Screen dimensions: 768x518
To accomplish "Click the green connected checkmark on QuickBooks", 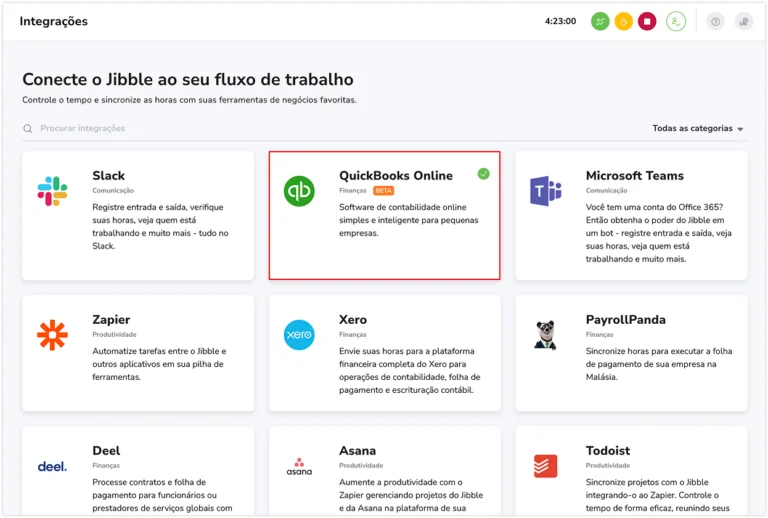I will [x=483, y=174].
